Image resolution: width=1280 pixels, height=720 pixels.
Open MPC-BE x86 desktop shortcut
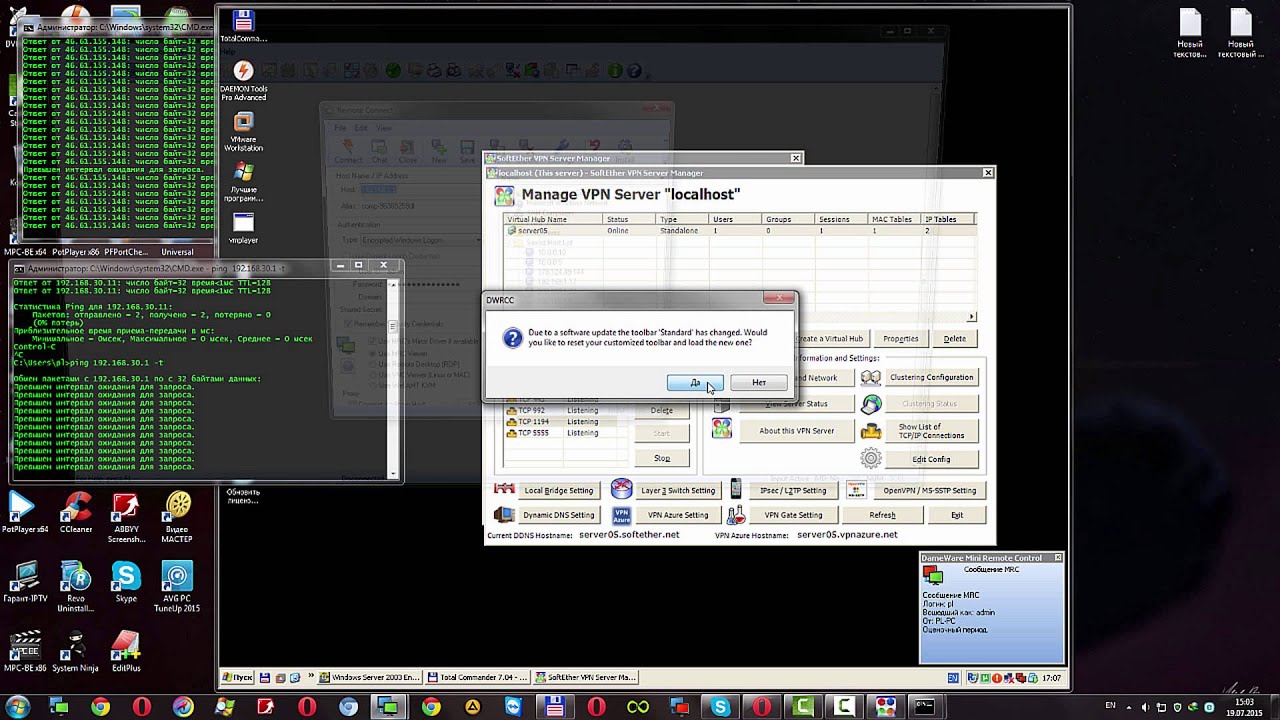coord(25,651)
